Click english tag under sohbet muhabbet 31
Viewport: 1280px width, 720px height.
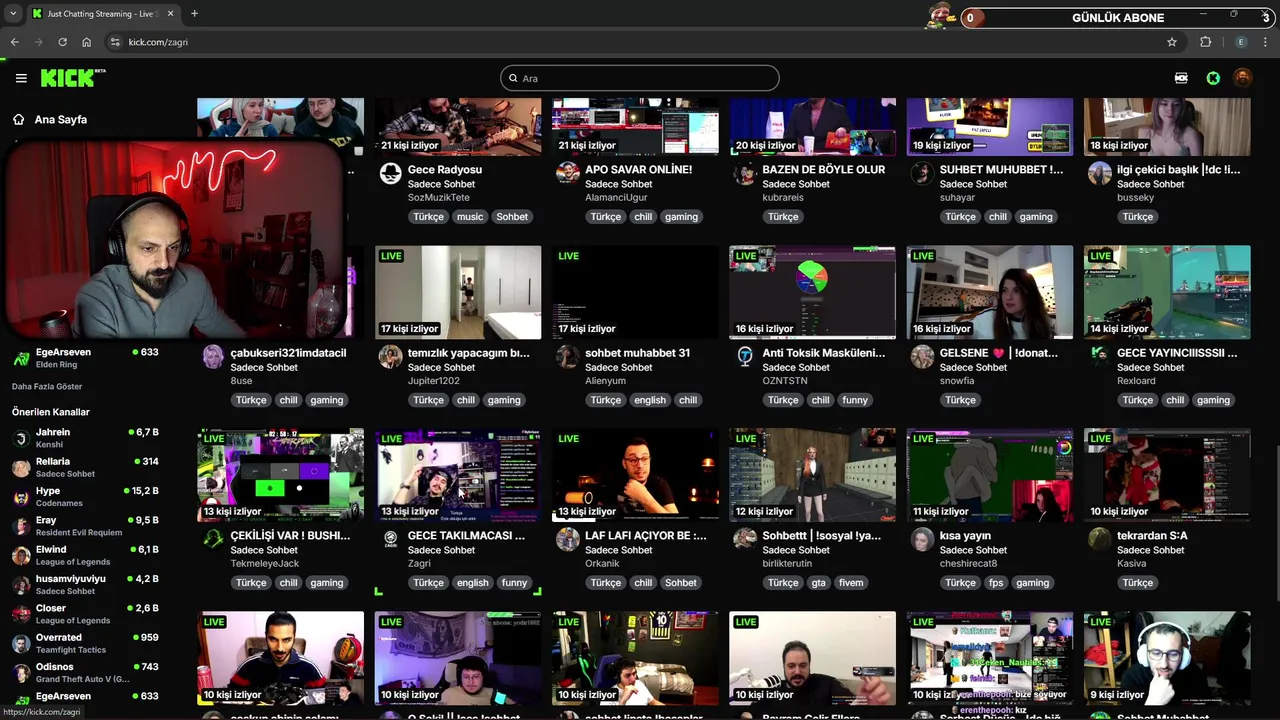pos(650,400)
